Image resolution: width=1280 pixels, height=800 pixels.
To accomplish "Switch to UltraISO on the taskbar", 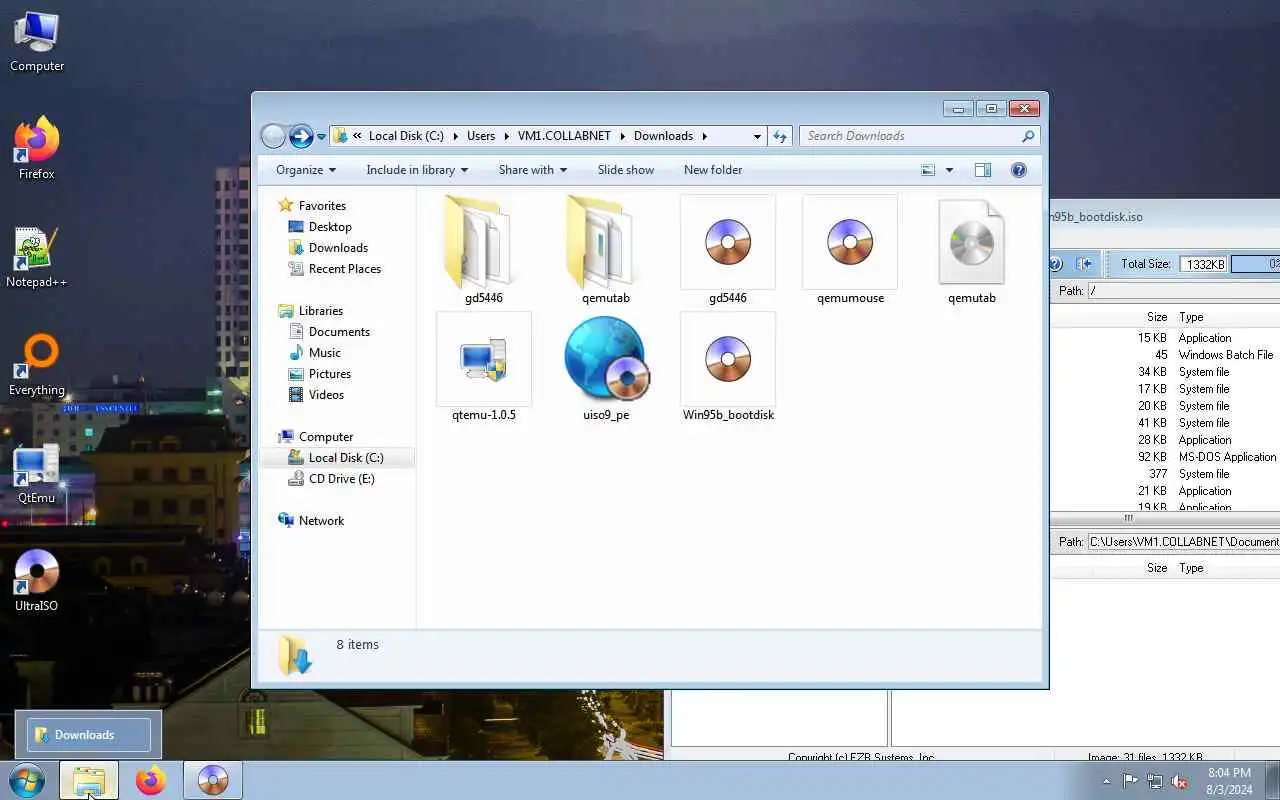I will [213, 780].
